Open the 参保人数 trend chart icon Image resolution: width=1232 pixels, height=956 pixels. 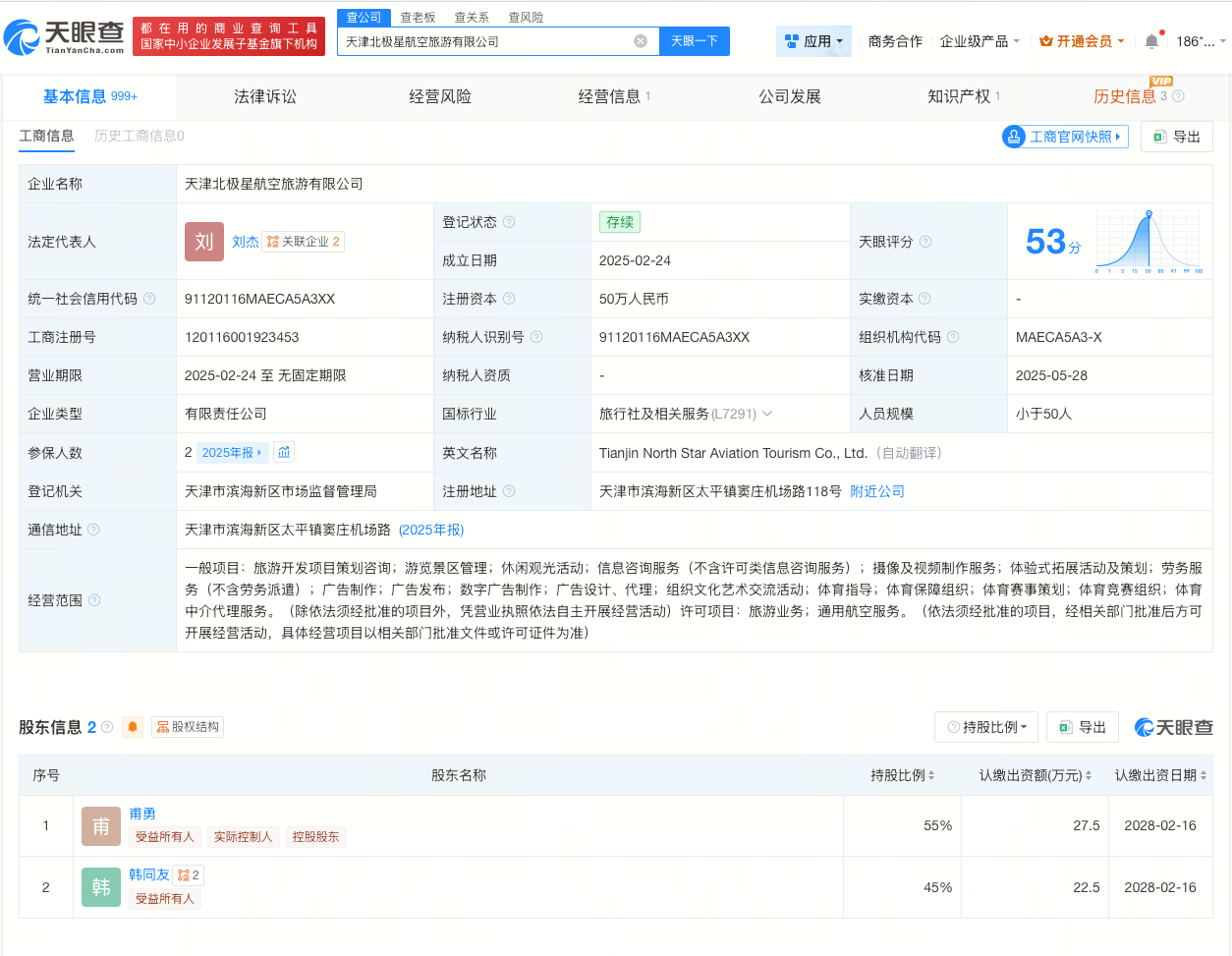click(x=284, y=452)
